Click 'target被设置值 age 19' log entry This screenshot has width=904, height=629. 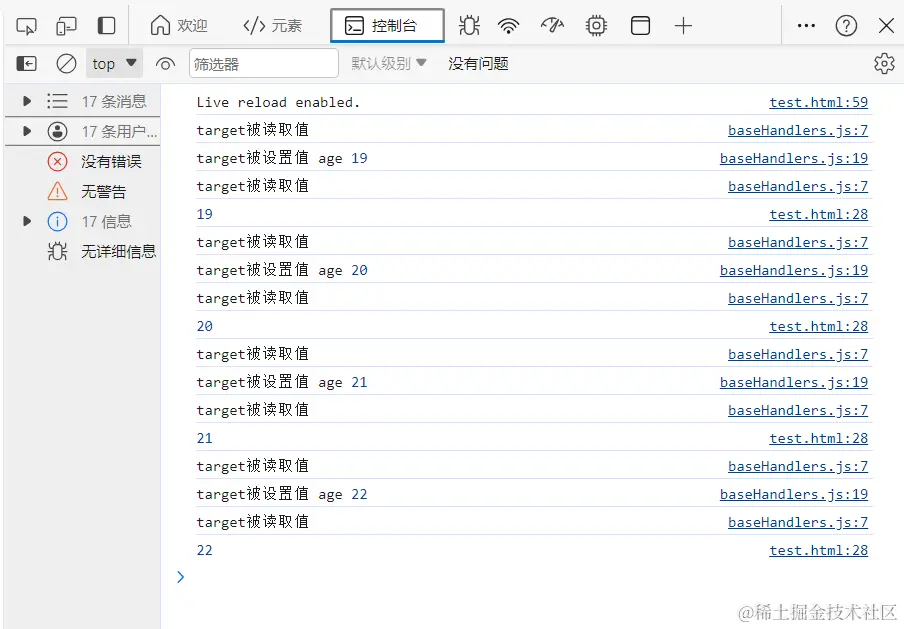click(x=282, y=158)
